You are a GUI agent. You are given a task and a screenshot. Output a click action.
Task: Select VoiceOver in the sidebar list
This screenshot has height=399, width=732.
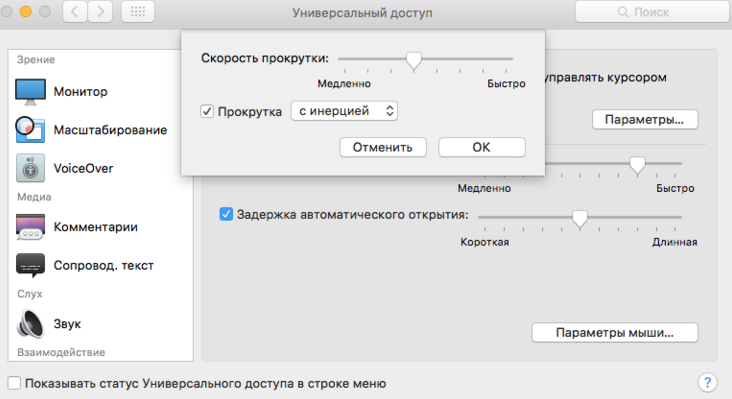coord(100,168)
